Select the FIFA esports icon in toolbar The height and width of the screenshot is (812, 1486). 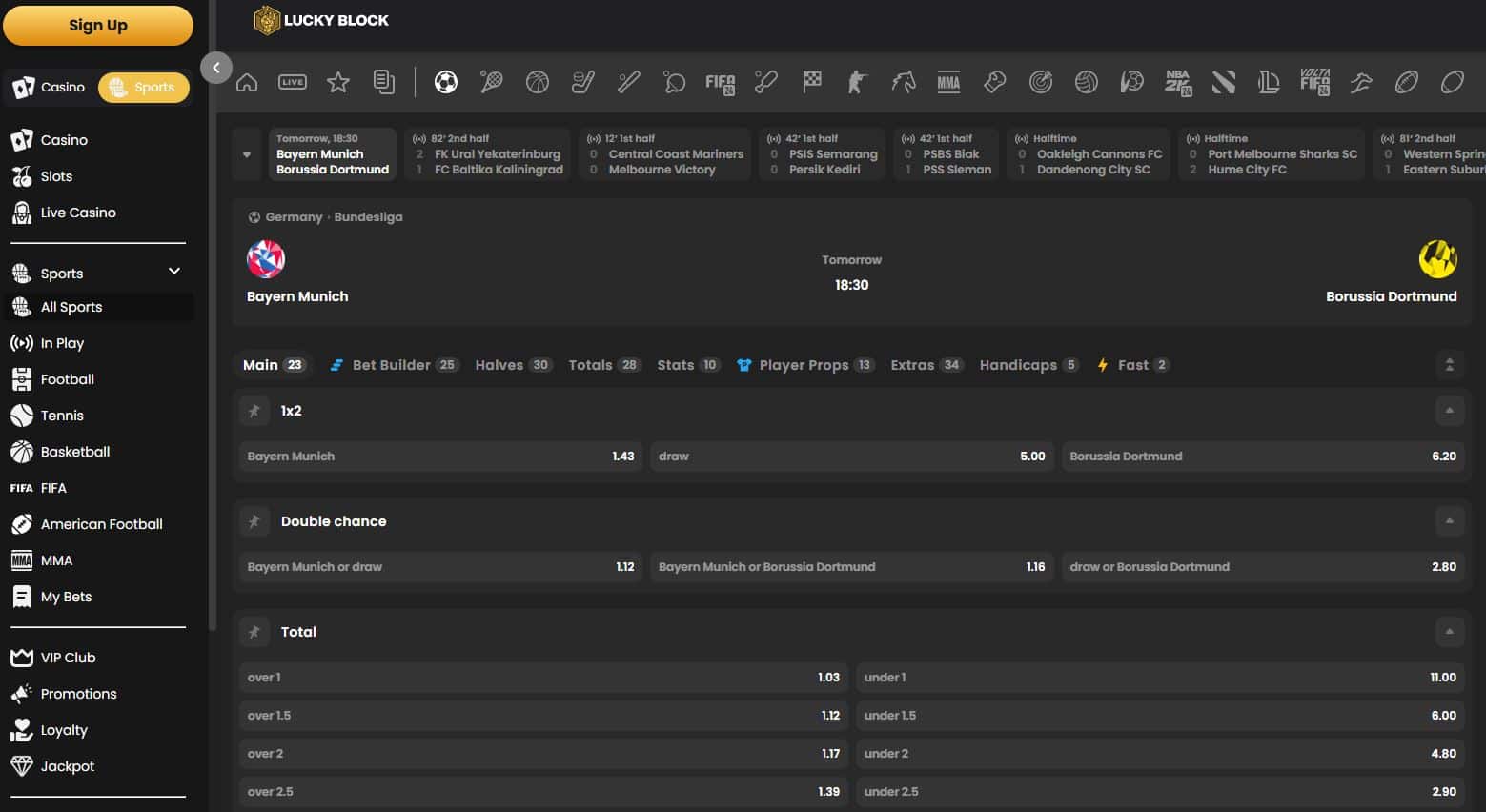[721, 83]
